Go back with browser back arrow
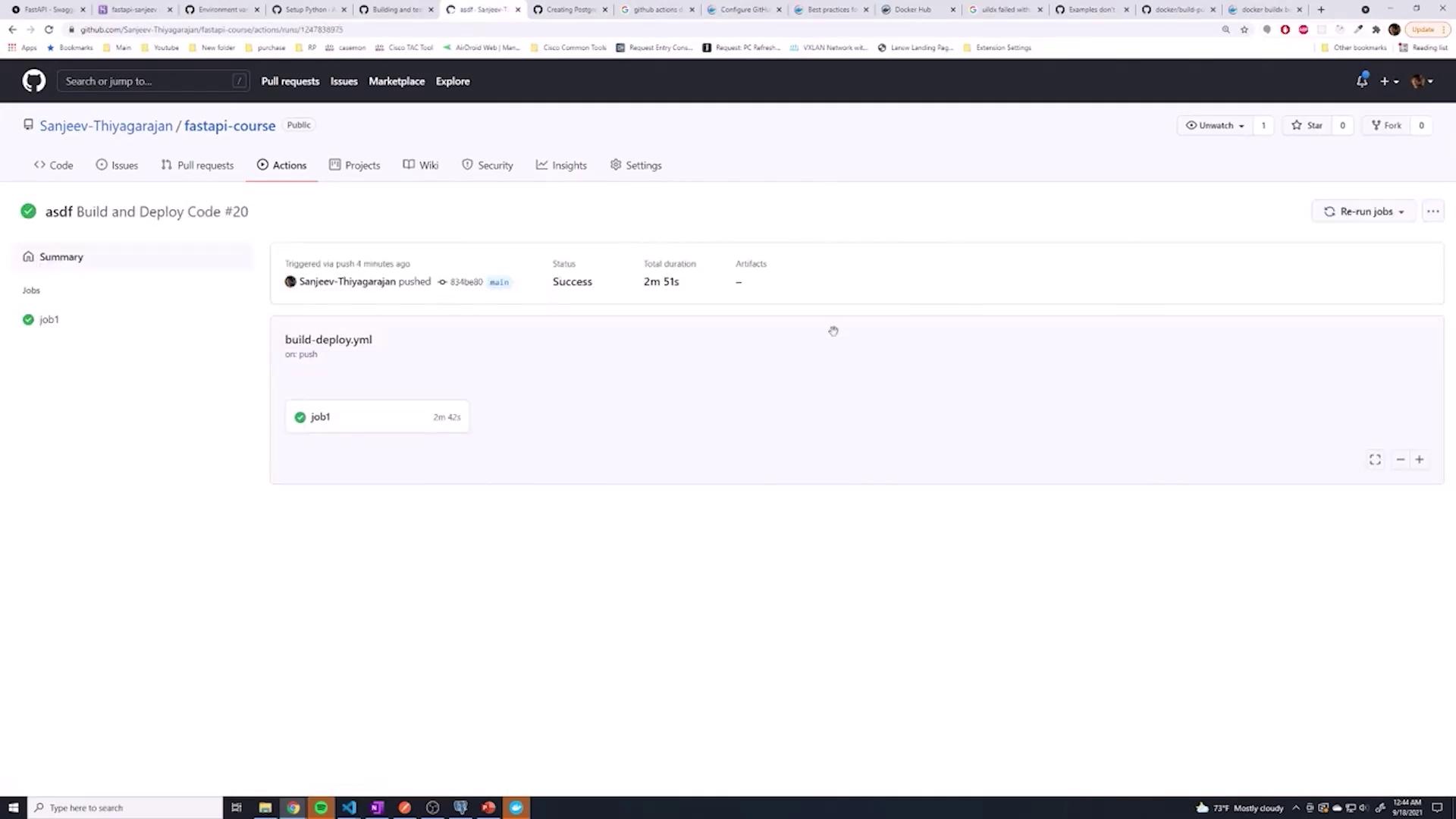Viewport: 1456px width, 819px height. (12, 30)
